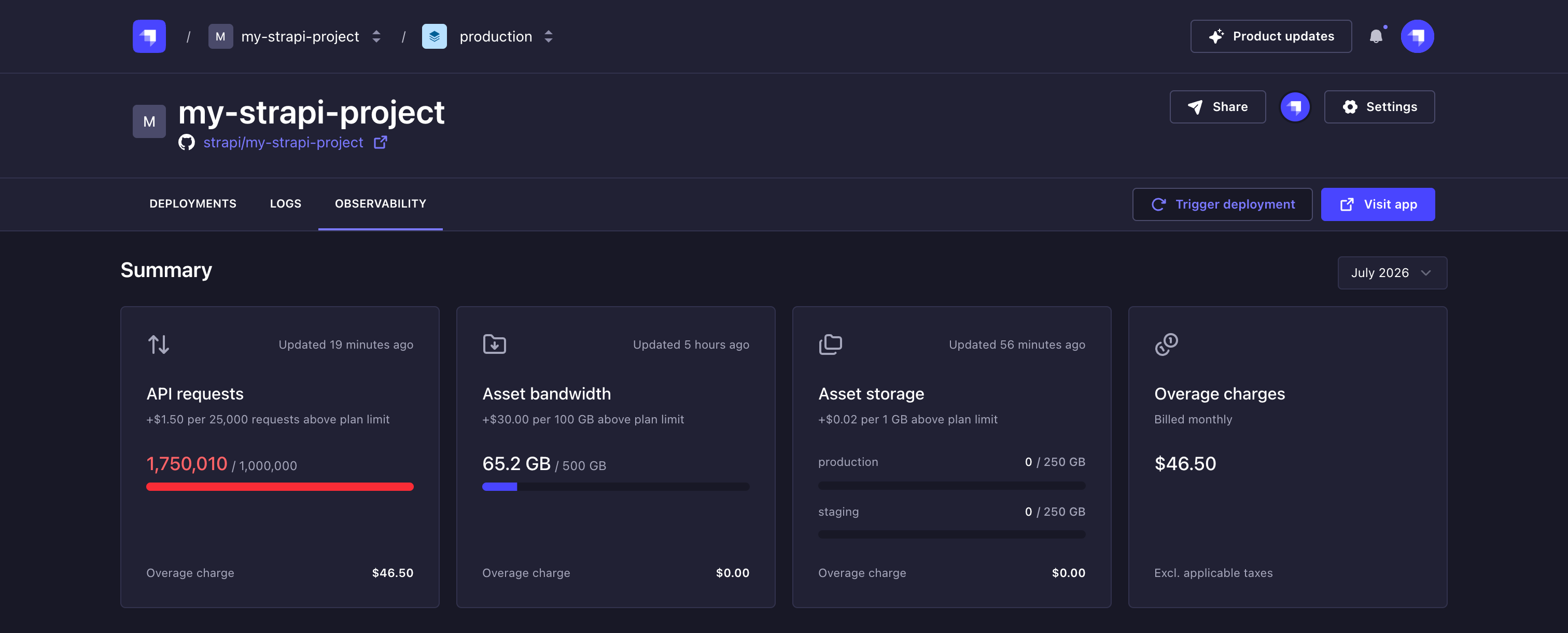Click the Asset storage $0.00 overage charge

pyautogui.click(x=1068, y=573)
